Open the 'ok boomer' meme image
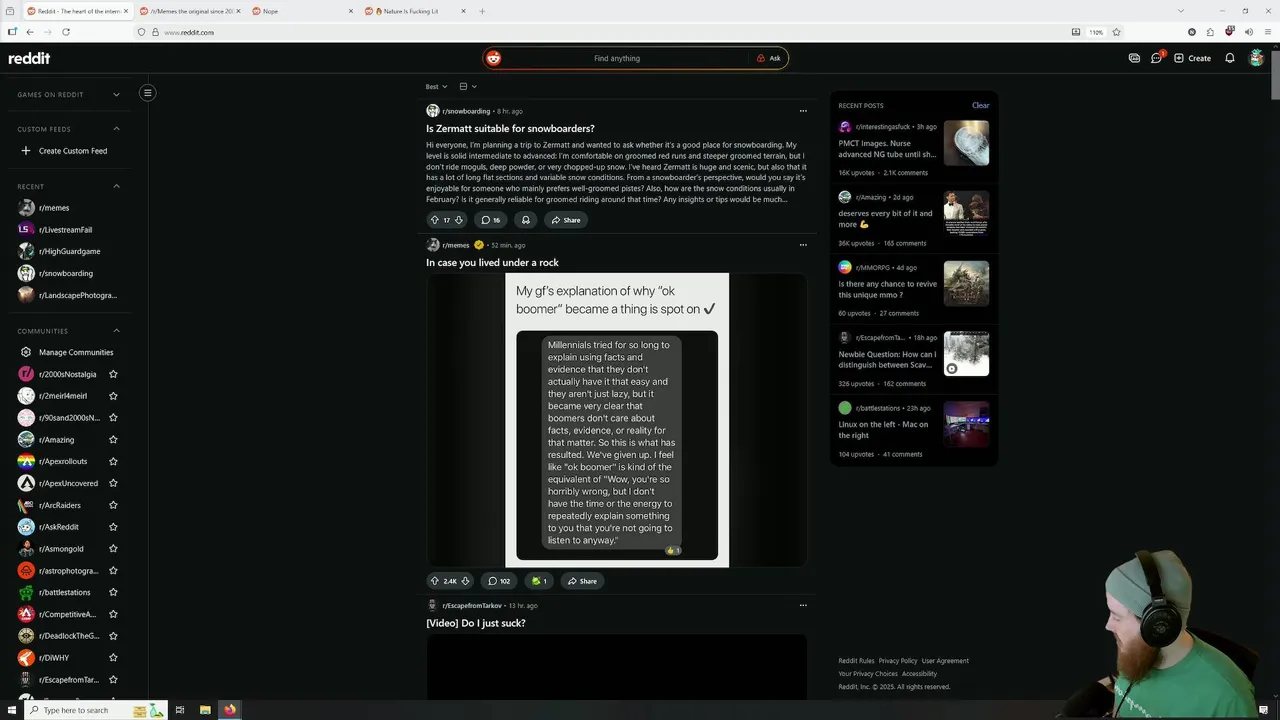This screenshot has width=1280, height=720. [617, 420]
